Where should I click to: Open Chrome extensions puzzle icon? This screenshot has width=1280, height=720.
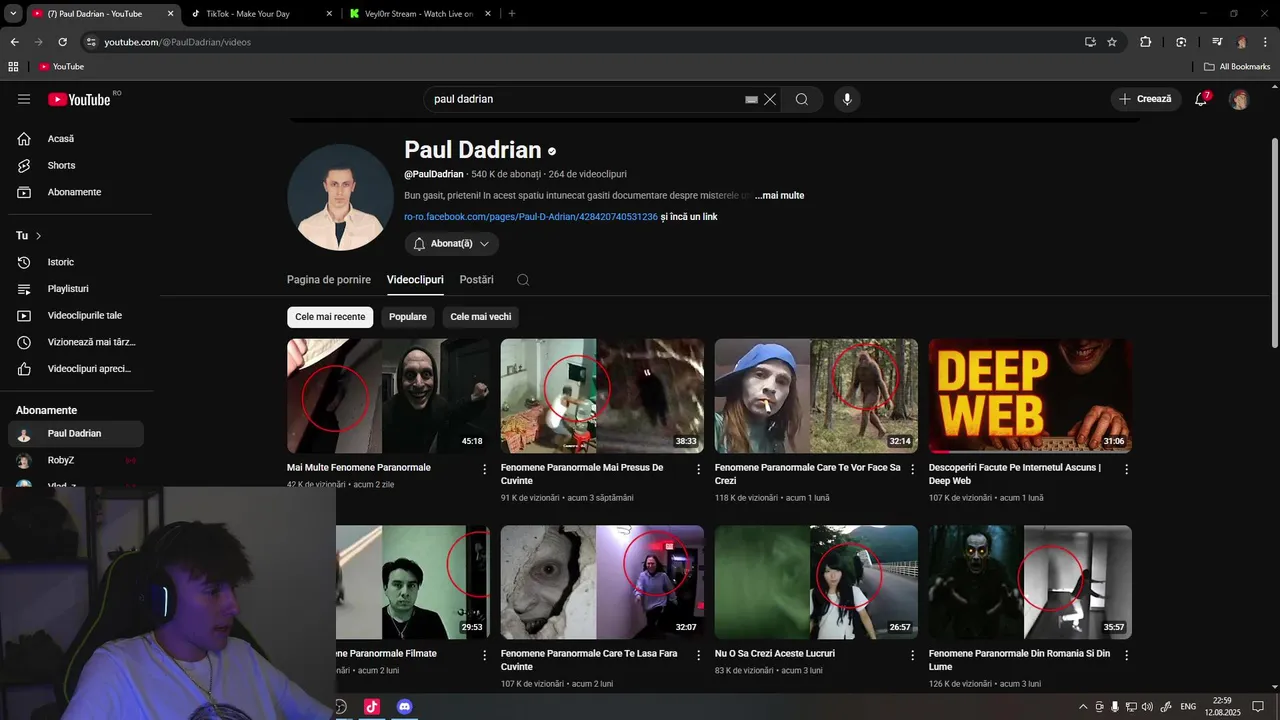tap(1146, 42)
